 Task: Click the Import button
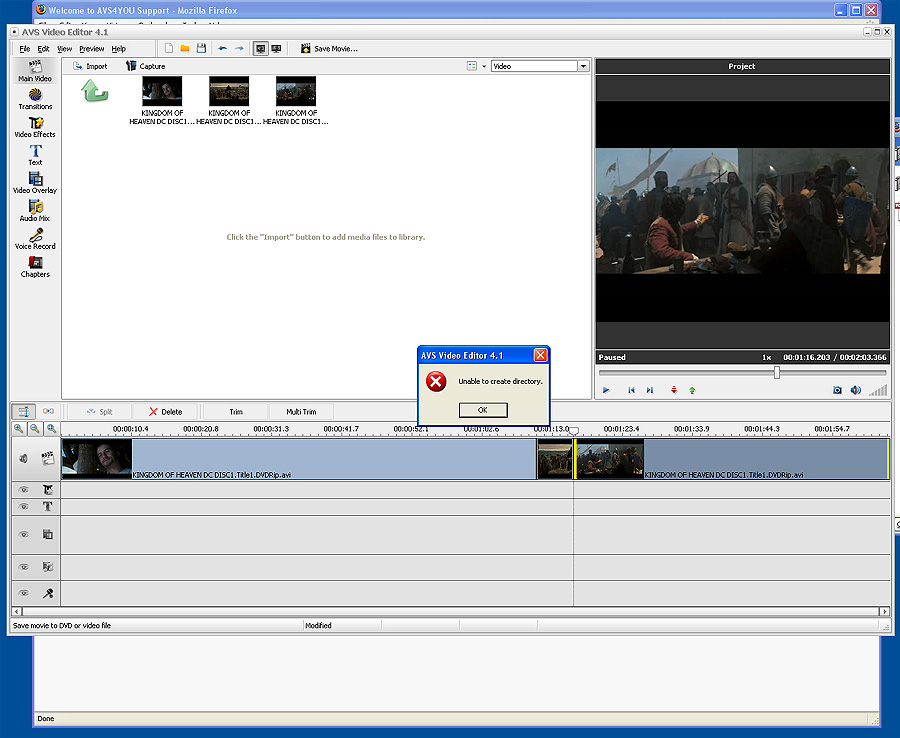90,66
